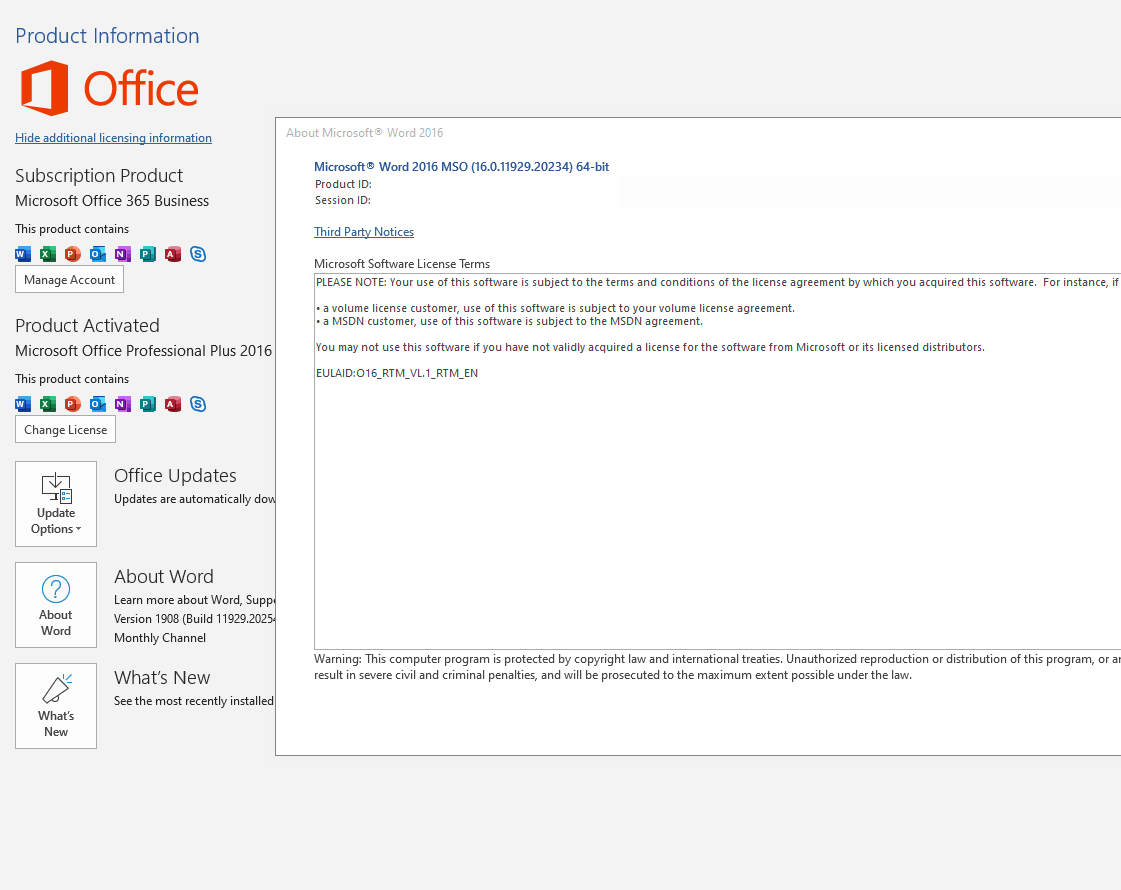Click the Publisher icon under Subscription Product
The width and height of the screenshot is (1121, 890).
pyautogui.click(x=148, y=254)
